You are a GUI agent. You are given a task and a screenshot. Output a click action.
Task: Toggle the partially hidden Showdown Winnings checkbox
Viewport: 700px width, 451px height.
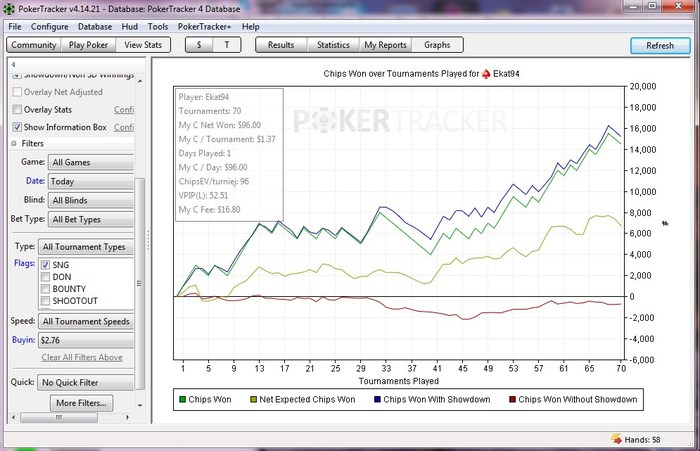pyautogui.click(x=17, y=75)
